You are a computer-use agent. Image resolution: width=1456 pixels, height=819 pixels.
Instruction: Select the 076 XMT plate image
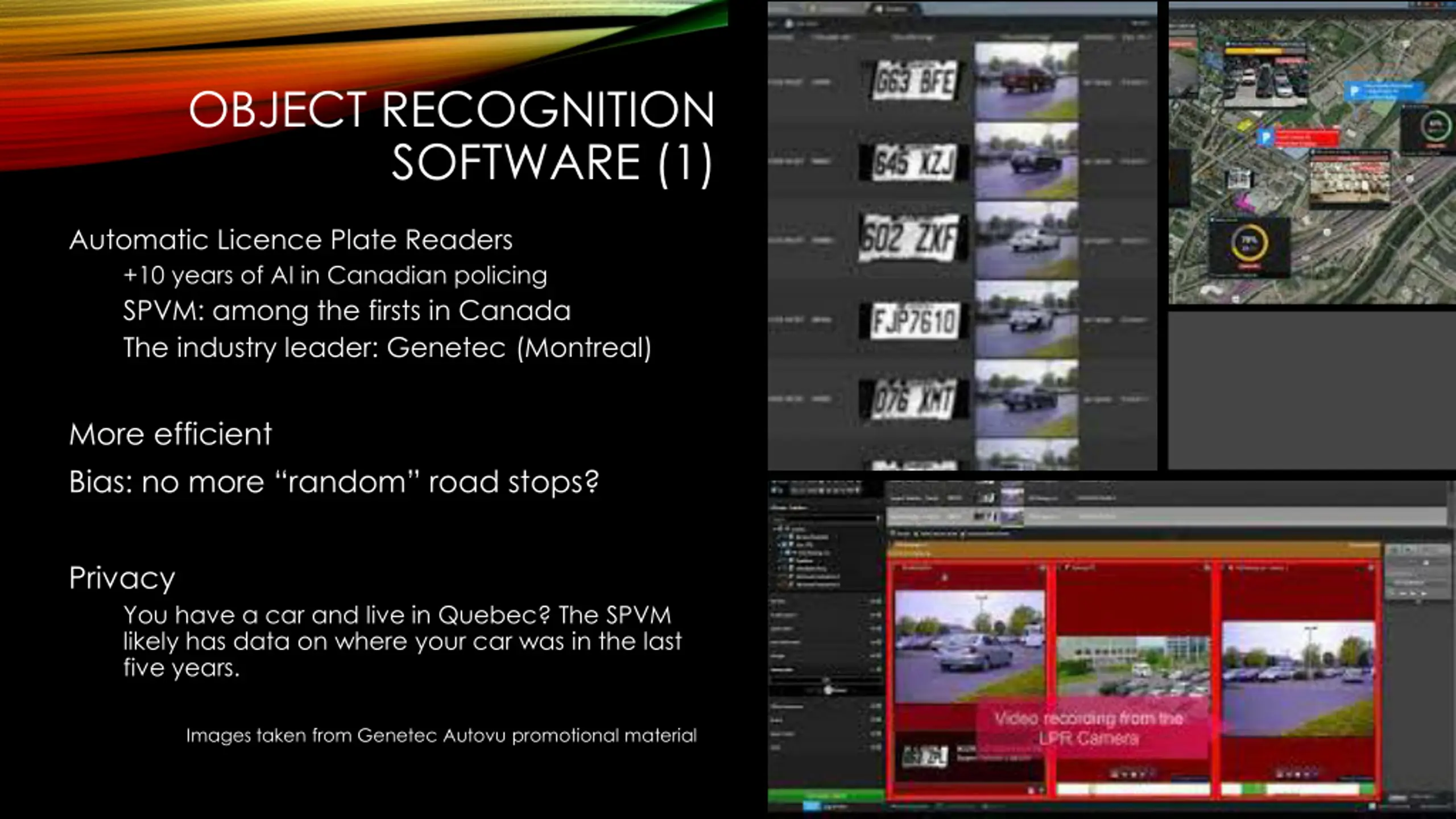tap(913, 399)
